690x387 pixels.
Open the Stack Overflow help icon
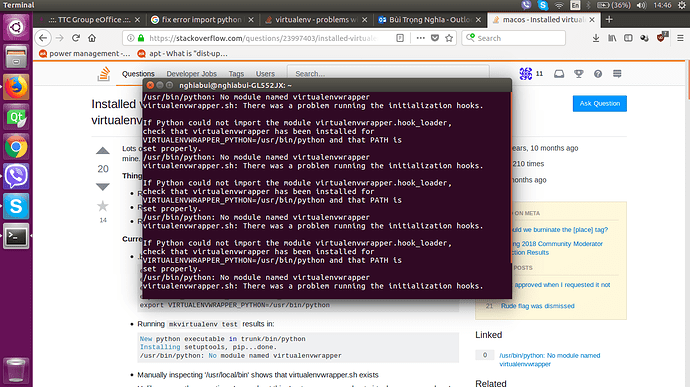tap(598, 74)
